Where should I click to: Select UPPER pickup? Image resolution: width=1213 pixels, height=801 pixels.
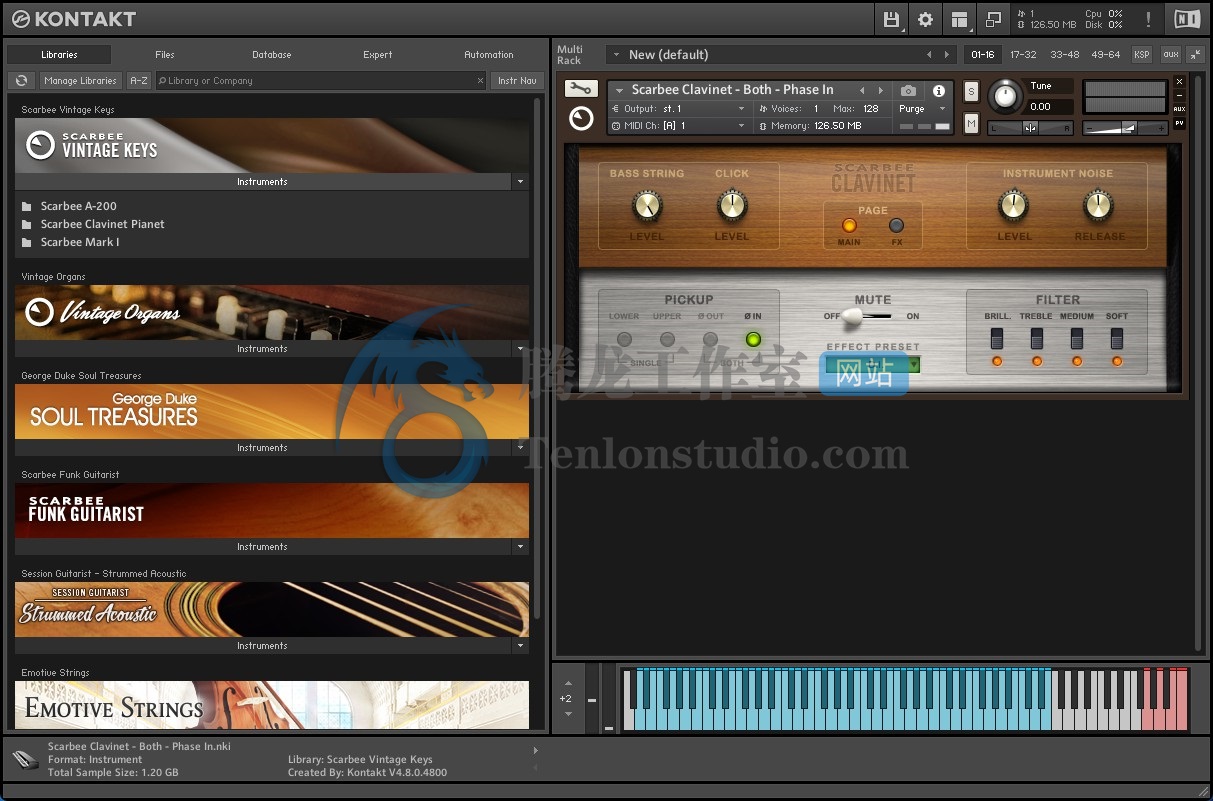[668, 340]
